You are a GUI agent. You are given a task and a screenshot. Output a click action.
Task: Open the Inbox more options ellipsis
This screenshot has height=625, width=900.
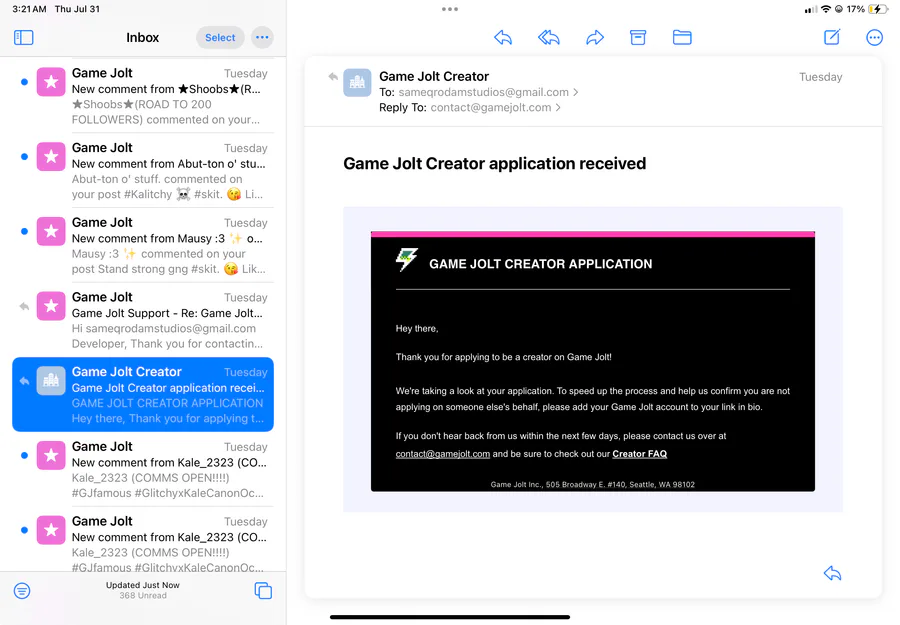pyautogui.click(x=262, y=37)
